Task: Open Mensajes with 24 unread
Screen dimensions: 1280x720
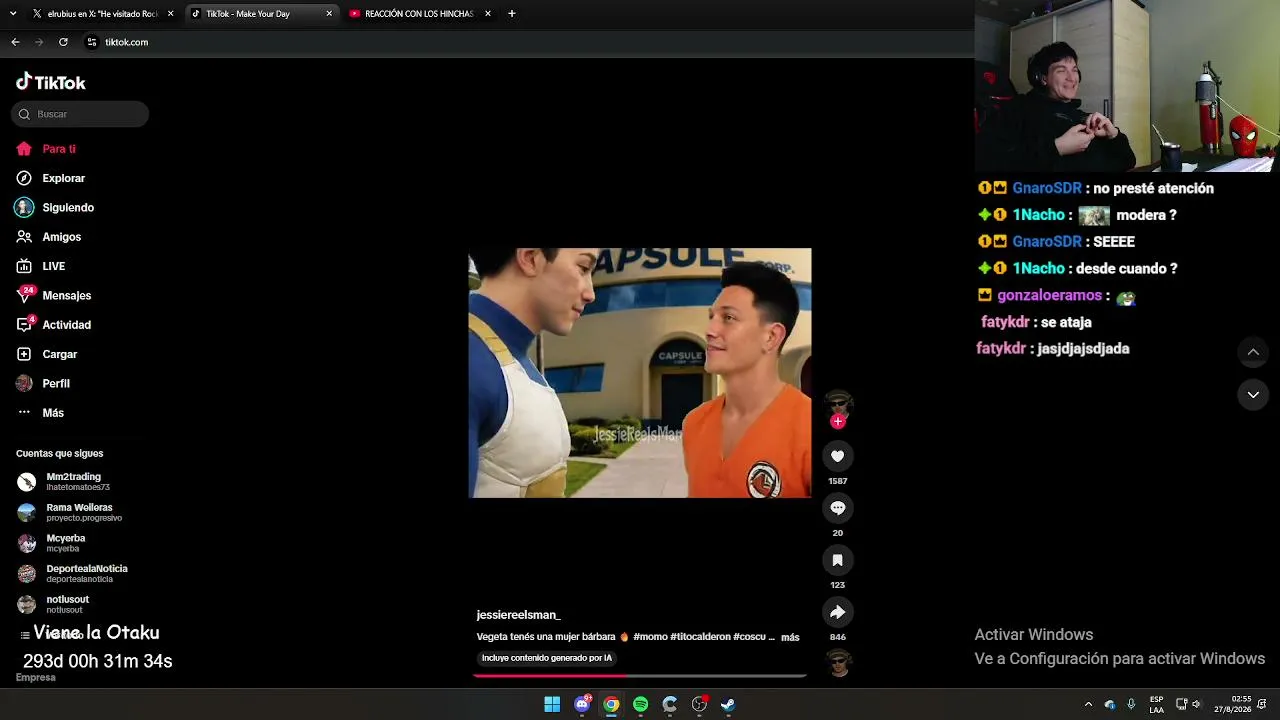Action: (53, 296)
